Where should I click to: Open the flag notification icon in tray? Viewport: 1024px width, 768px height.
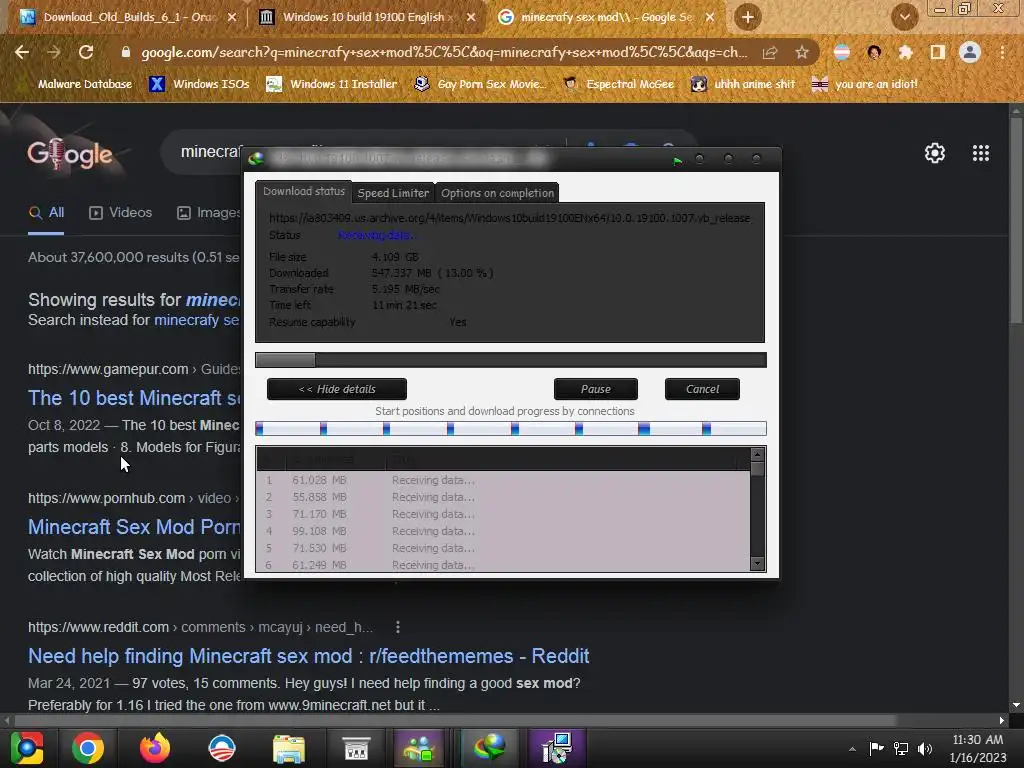pyautogui.click(x=876, y=748)
